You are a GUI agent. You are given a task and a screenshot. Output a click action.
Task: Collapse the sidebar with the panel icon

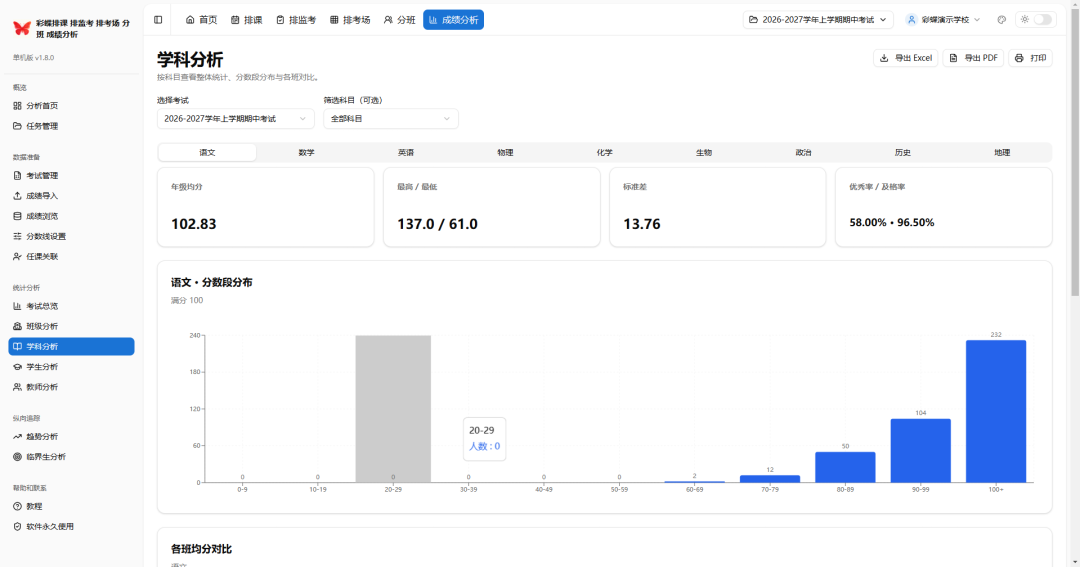(158, 20)
